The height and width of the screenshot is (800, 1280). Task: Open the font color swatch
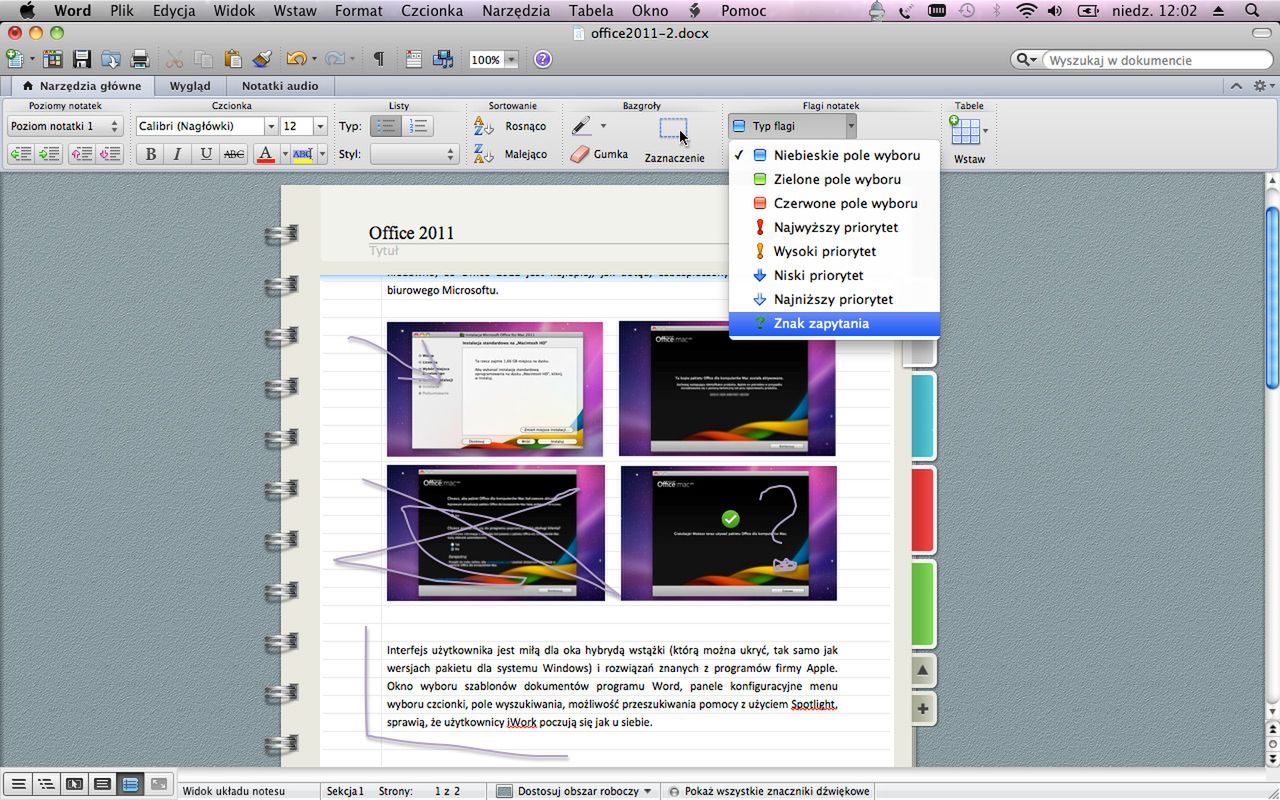[265, 153]
